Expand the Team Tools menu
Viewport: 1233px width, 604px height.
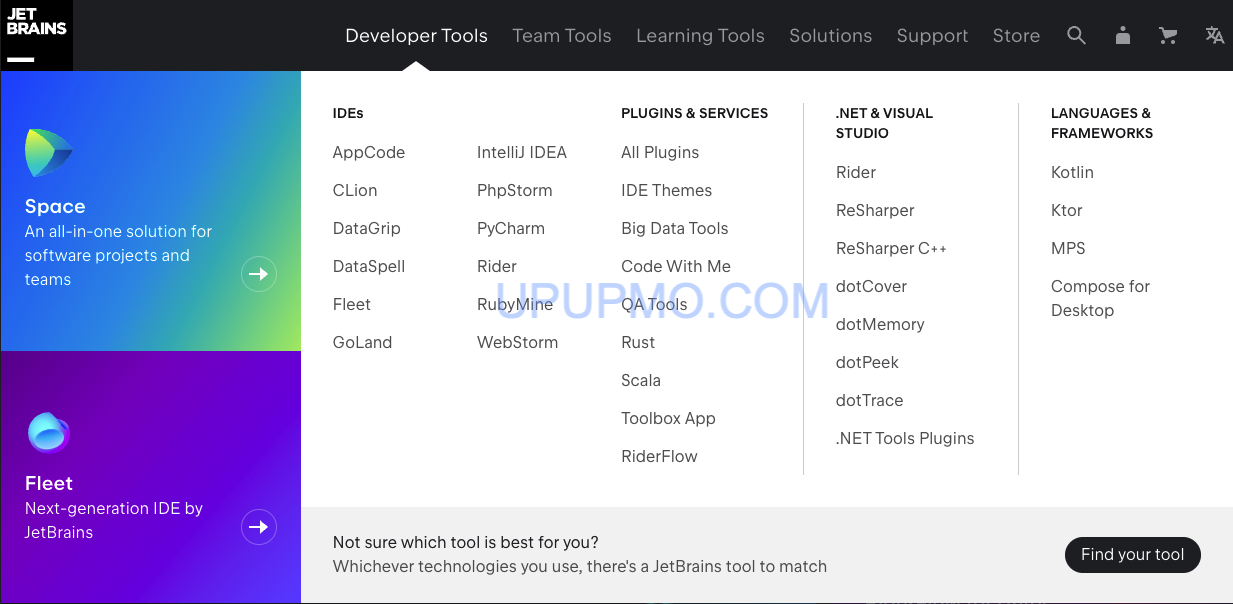pos(561,36)
